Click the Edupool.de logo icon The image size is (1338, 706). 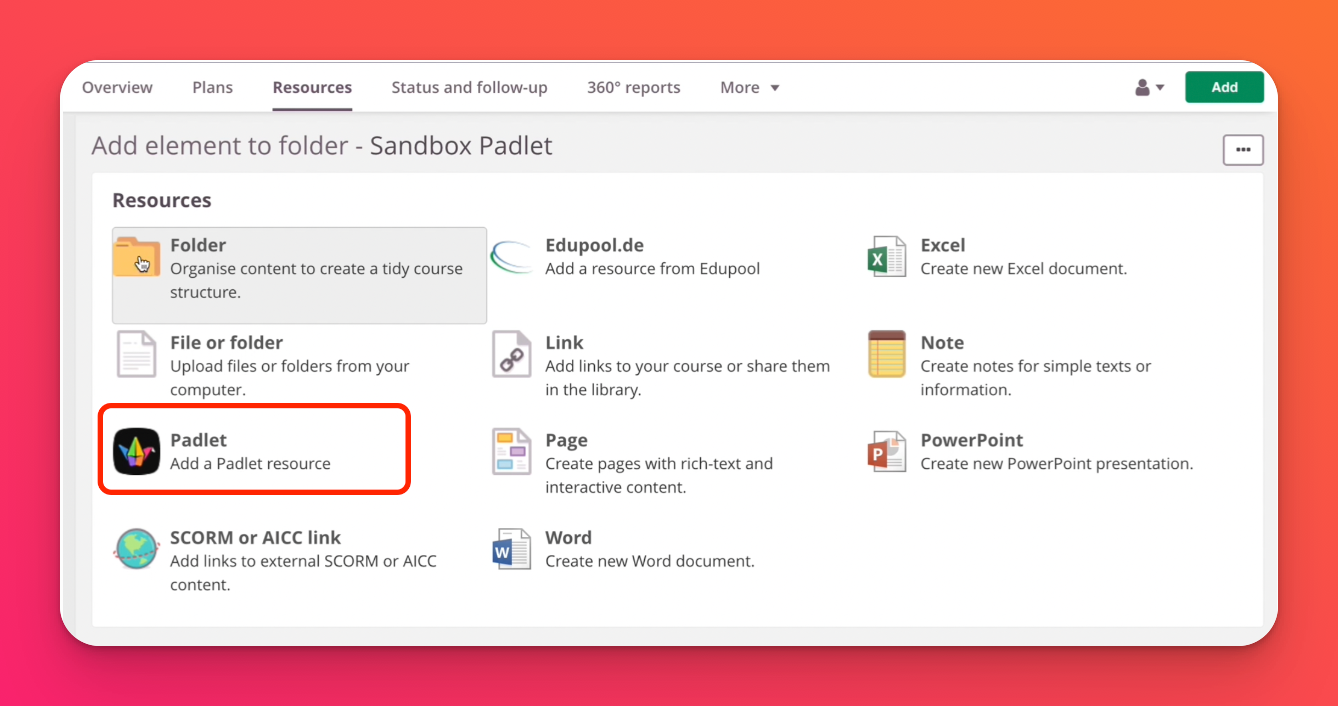tap(512, 257)
